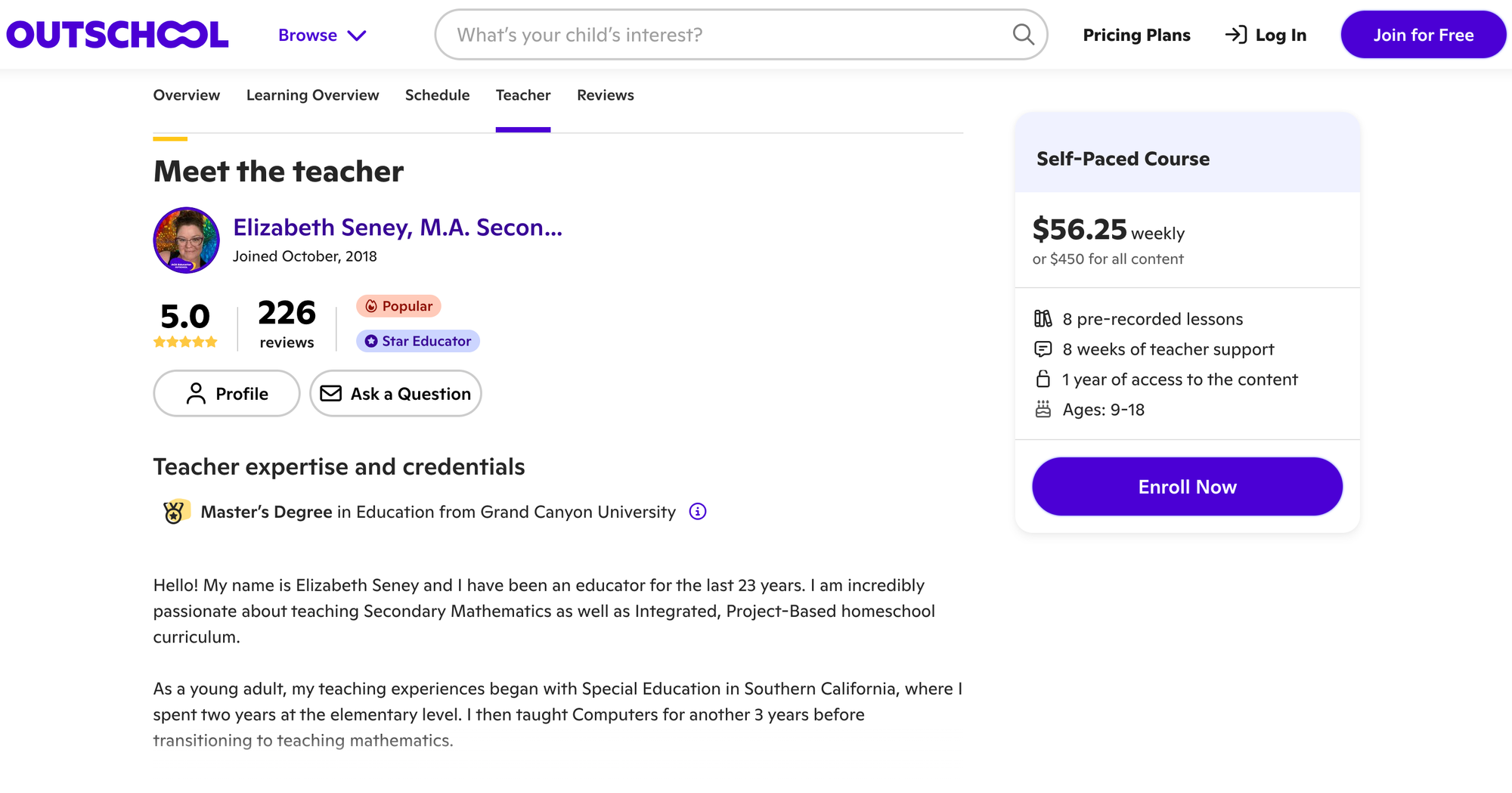Open Elizabeth Seney's teacher profile link
Image resolution: width=1512 pixels, height=793 pixels.
click(398, 228)
